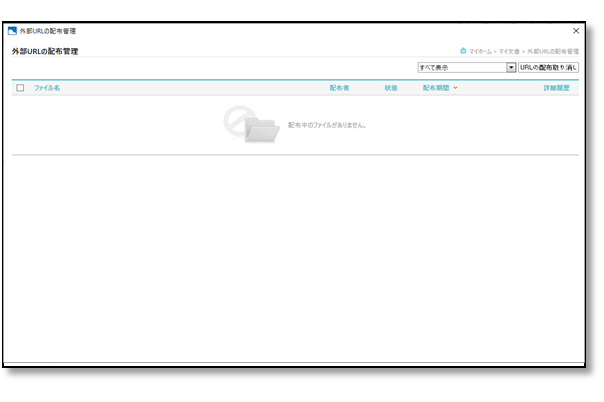Click the window title bar text
Image resolution: width=604 pixels, height=402 pixels.
click(48, 31)
